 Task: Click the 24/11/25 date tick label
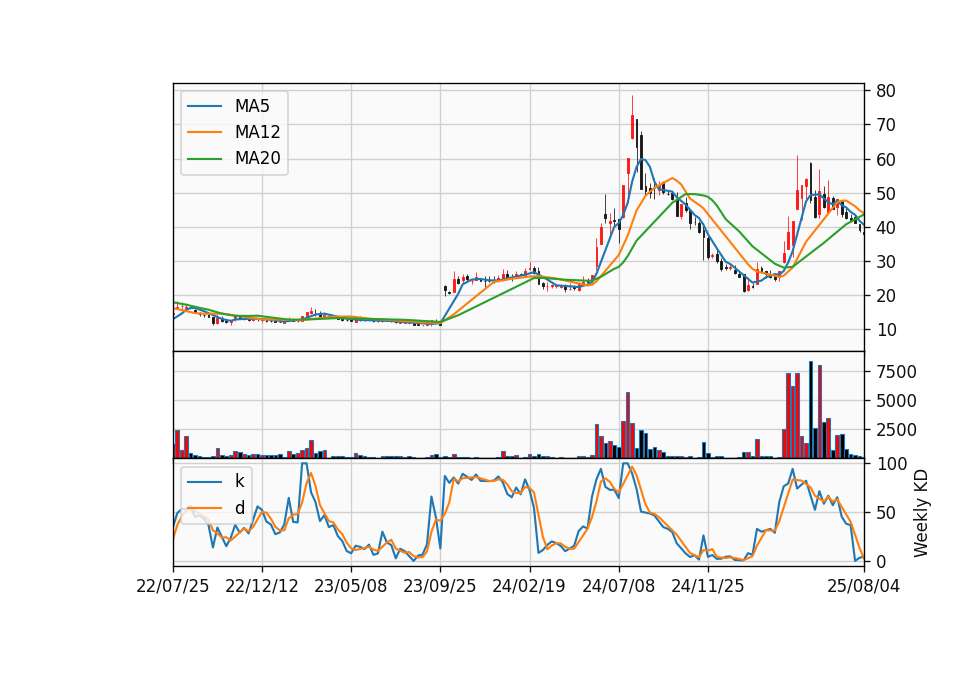point(708,586)
